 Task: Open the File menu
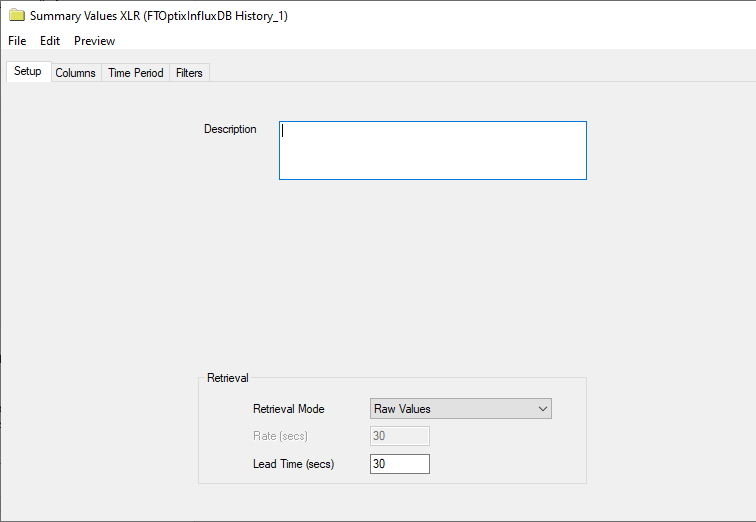coord(17,41)
